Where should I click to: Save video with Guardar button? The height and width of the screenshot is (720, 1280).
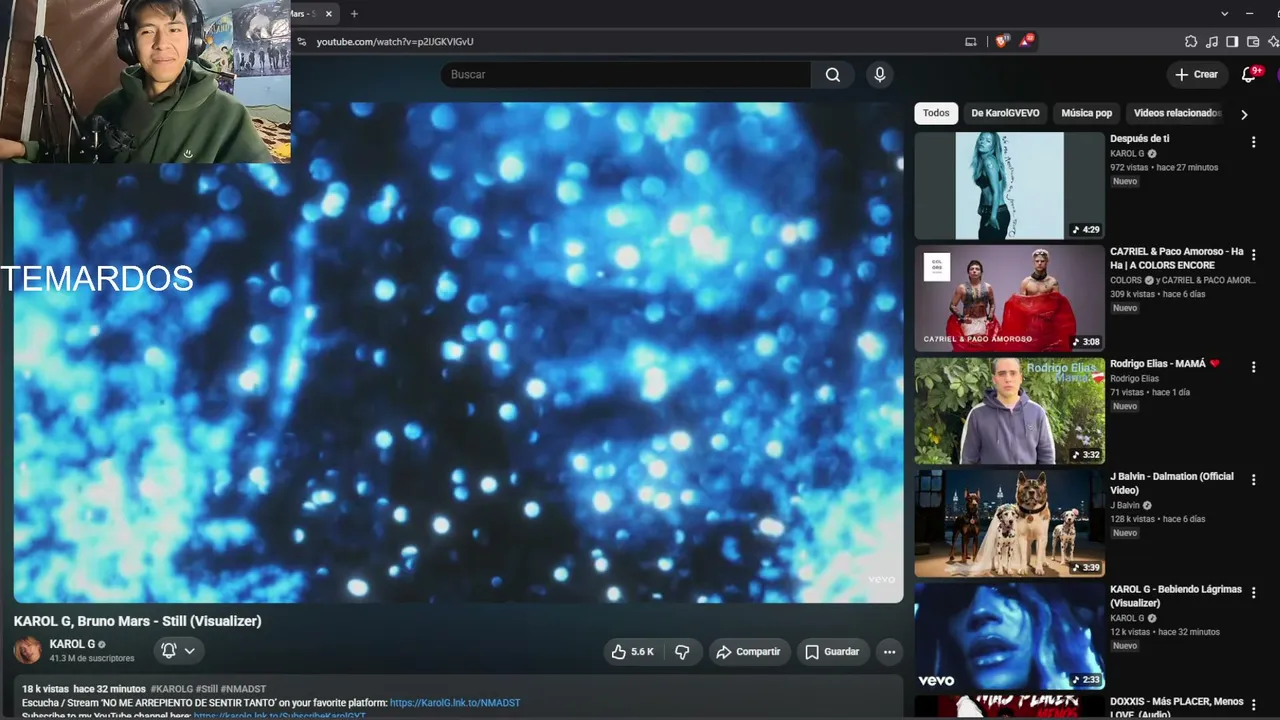pos(832,652)
